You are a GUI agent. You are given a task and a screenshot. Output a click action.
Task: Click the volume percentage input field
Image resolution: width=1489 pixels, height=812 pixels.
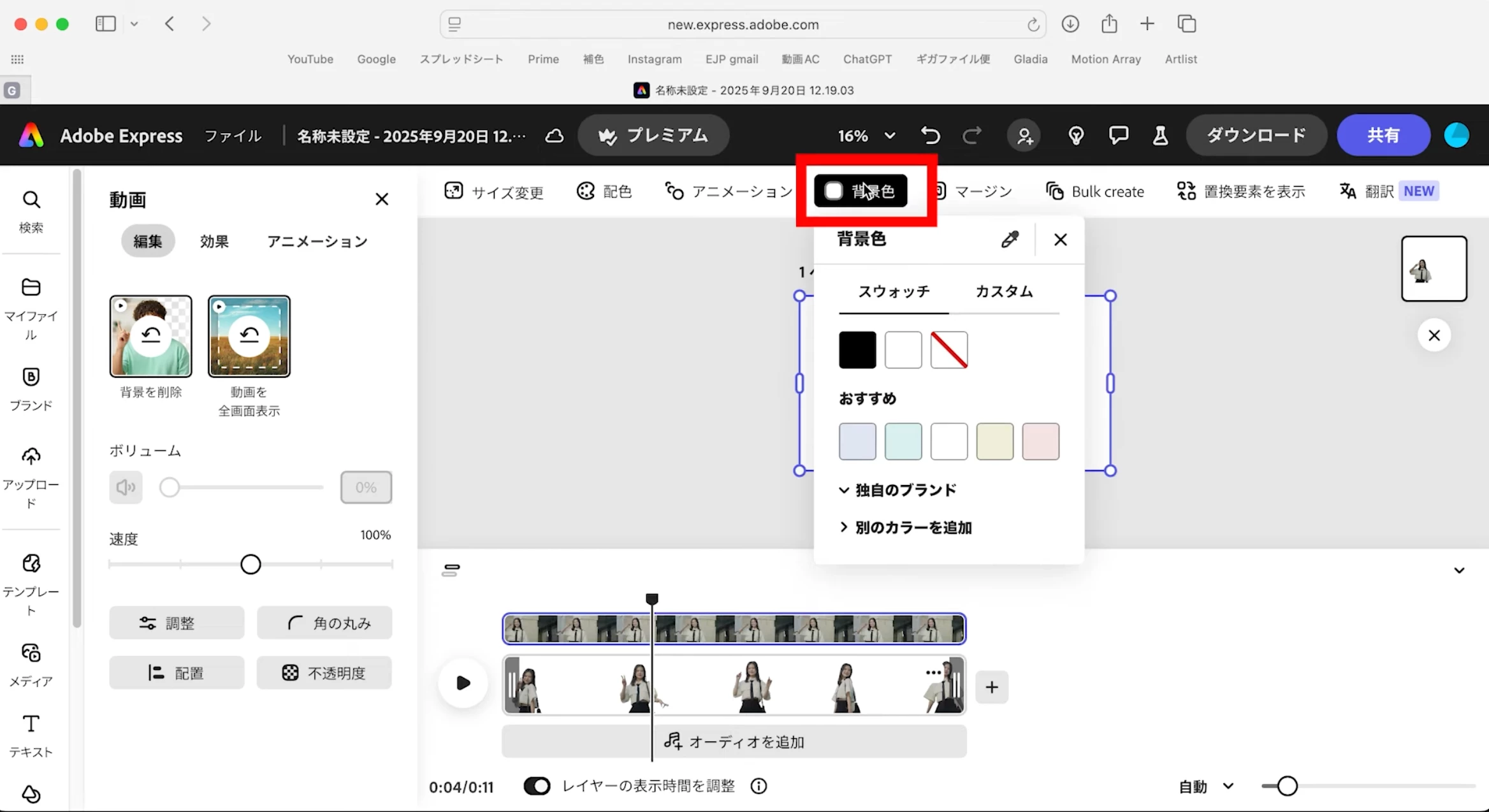click(366, 488)
